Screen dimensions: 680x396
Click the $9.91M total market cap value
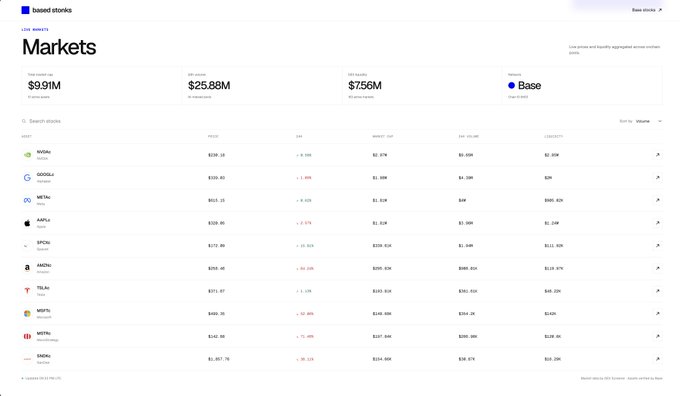[44, 85]
